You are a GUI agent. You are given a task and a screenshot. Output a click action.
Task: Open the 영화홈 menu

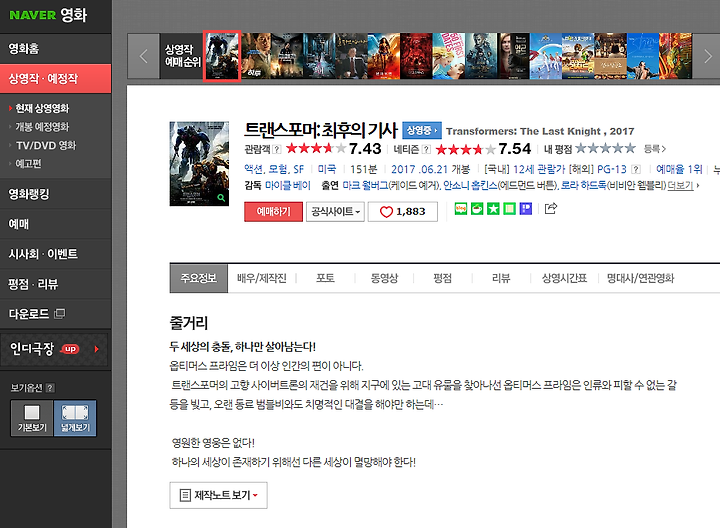tap(56, 49)
